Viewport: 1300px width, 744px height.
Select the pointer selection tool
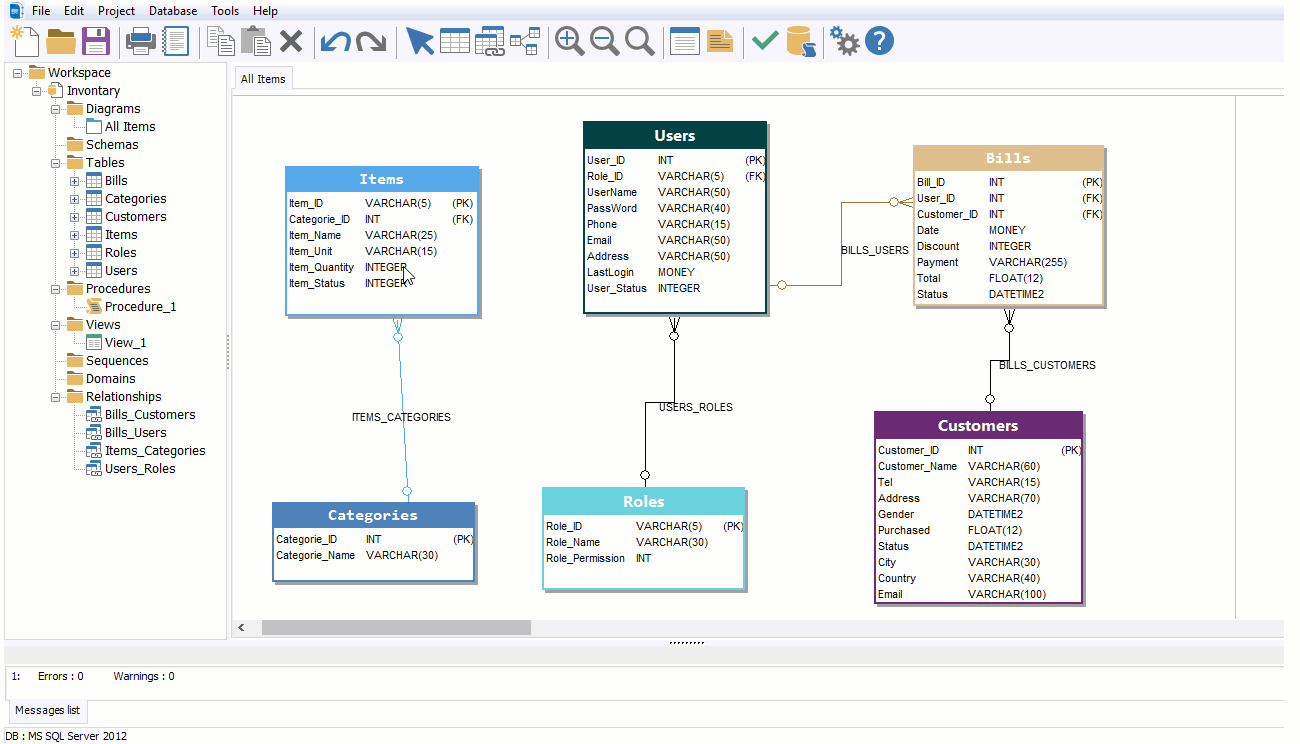tap(419, 41)
